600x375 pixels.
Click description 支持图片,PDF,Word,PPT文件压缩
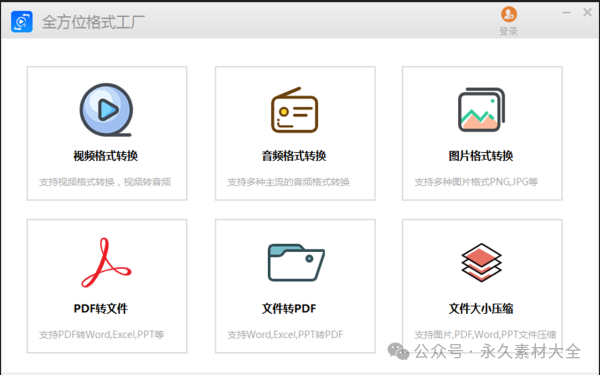(485, 335)
